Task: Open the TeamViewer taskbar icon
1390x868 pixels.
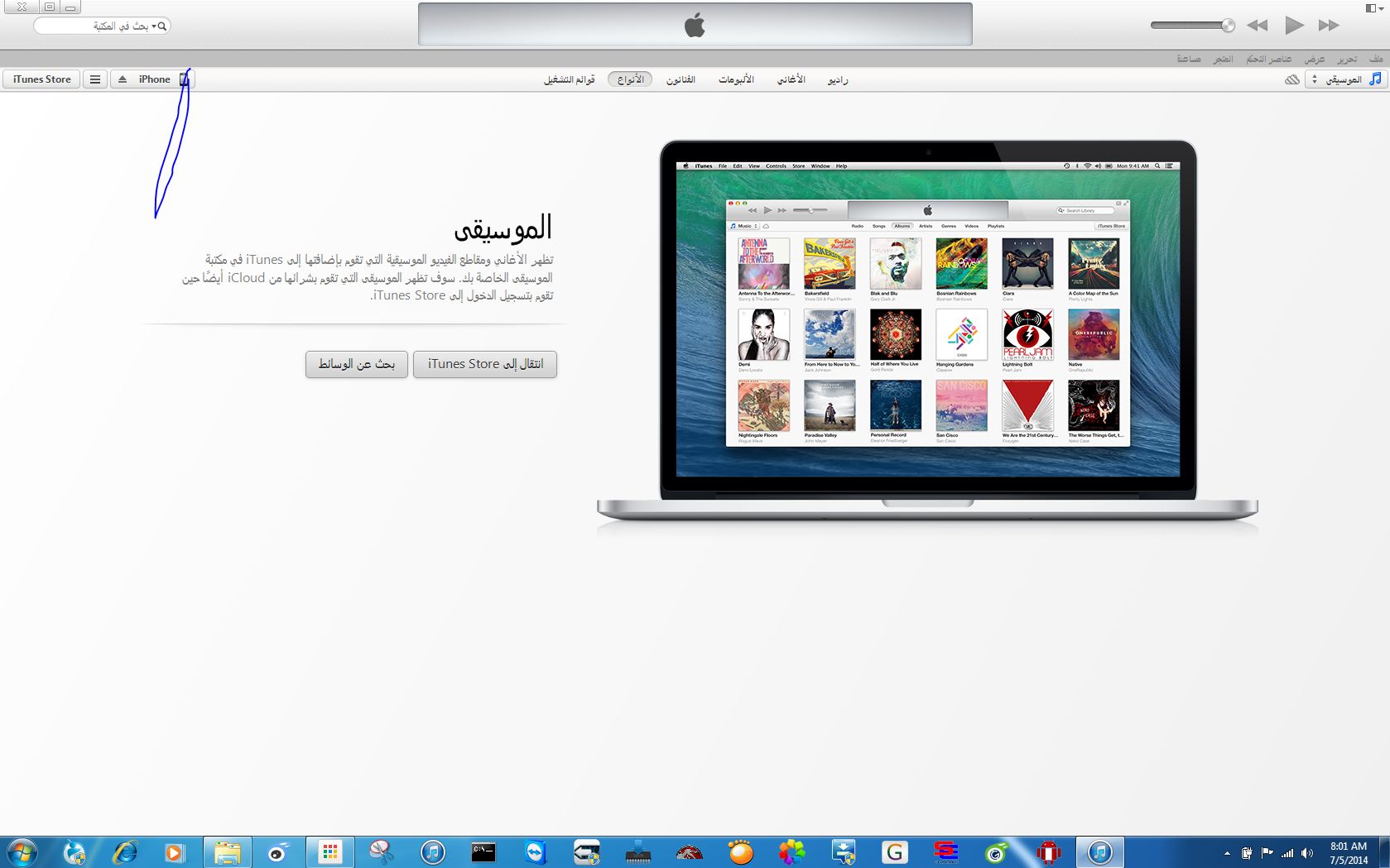Action: click(x=536, y=852)
